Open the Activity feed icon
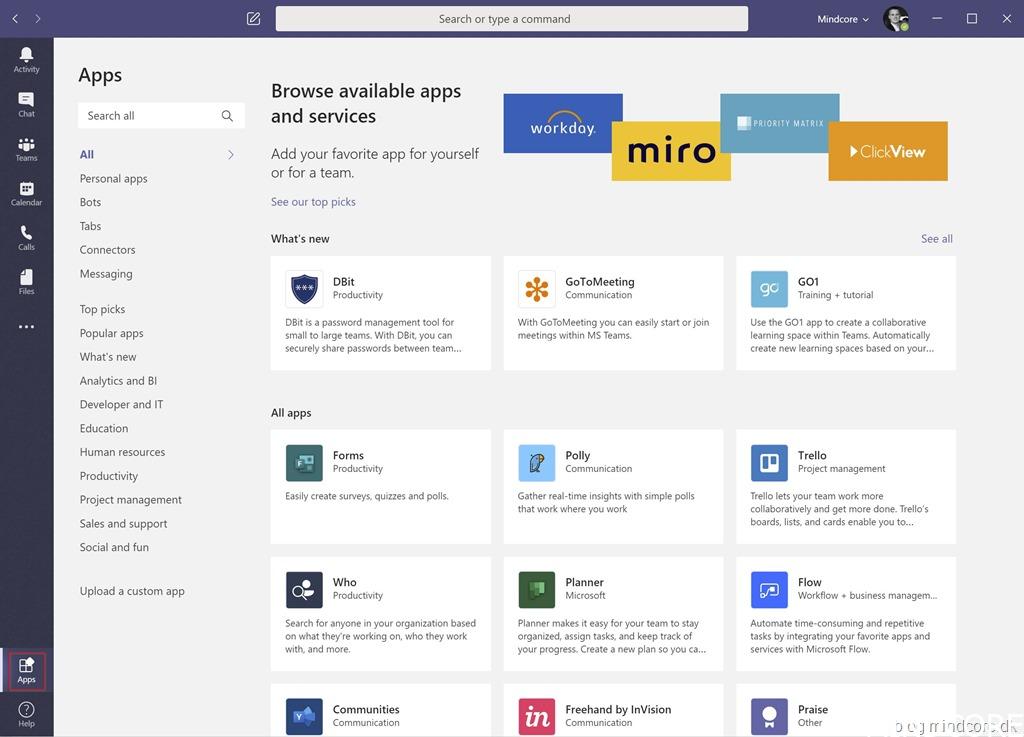 [x=26, y=59]
